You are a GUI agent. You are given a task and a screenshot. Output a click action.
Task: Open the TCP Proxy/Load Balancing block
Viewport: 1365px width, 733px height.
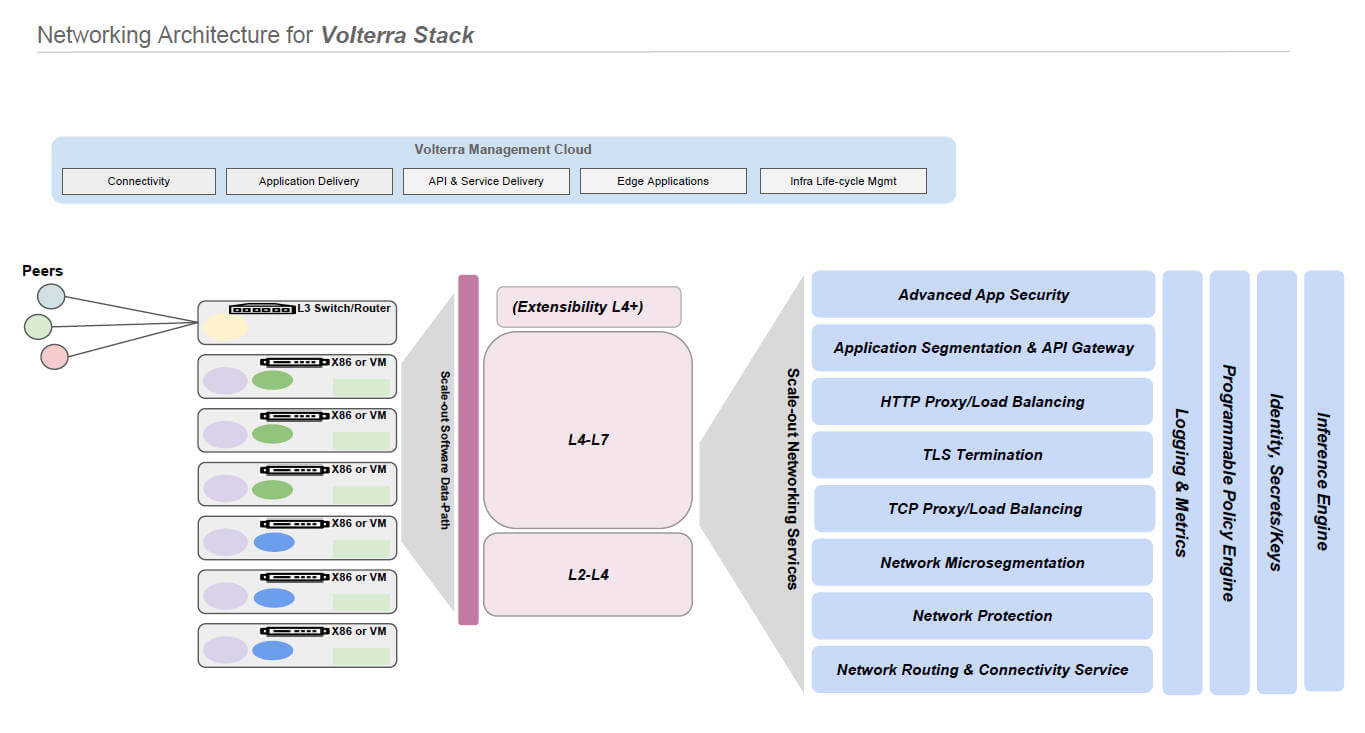[985, 508]
